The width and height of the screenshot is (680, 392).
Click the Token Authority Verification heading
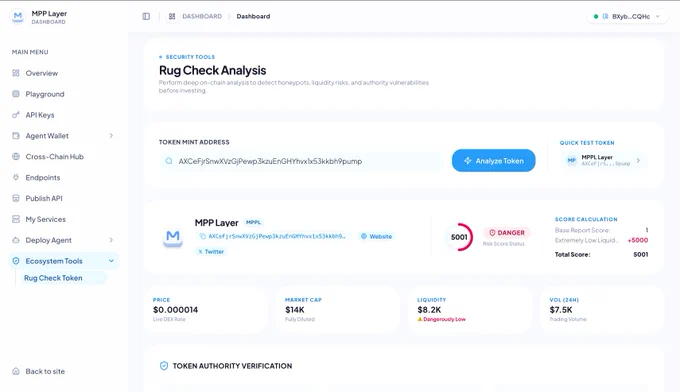(x=232, y=366)
